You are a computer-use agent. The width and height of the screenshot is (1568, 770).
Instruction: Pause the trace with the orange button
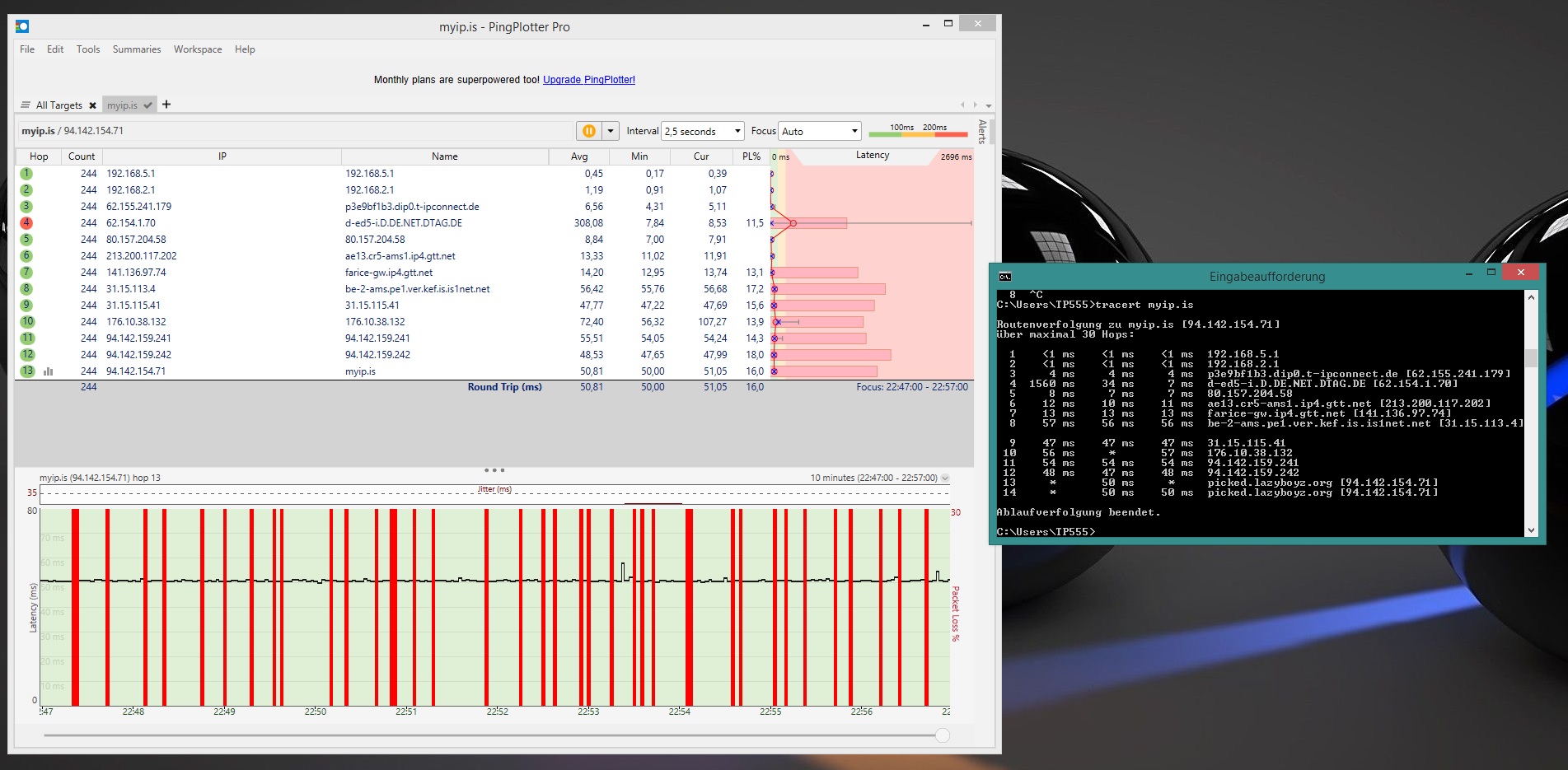(x=588, y=131)
